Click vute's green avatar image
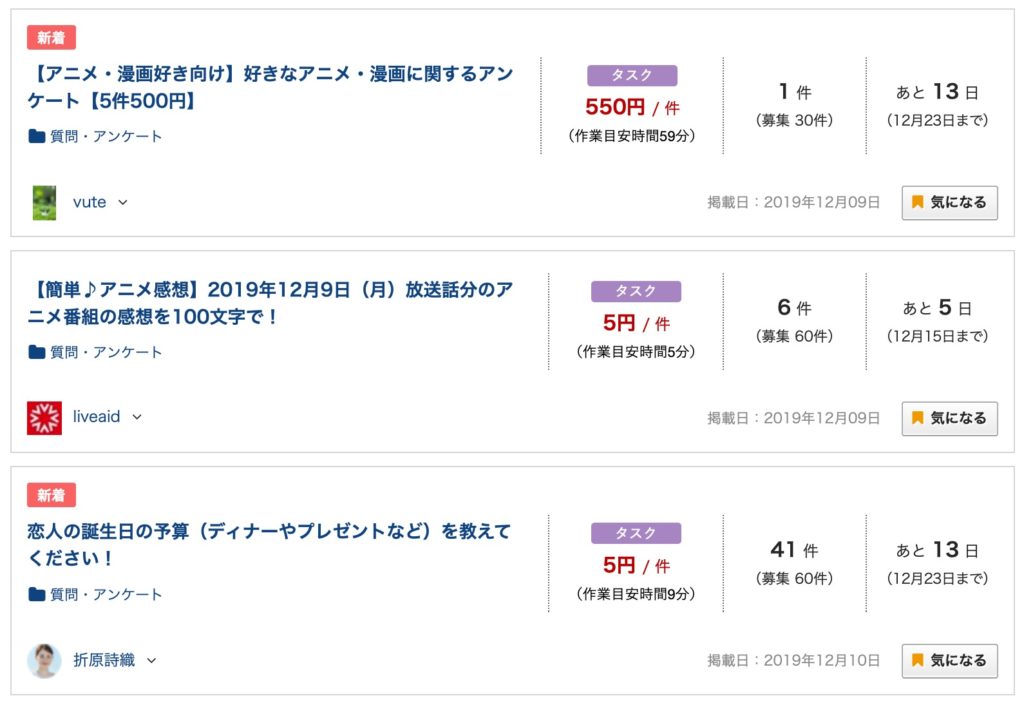This screenshot has height=705, width=1024. click(44, 202)
